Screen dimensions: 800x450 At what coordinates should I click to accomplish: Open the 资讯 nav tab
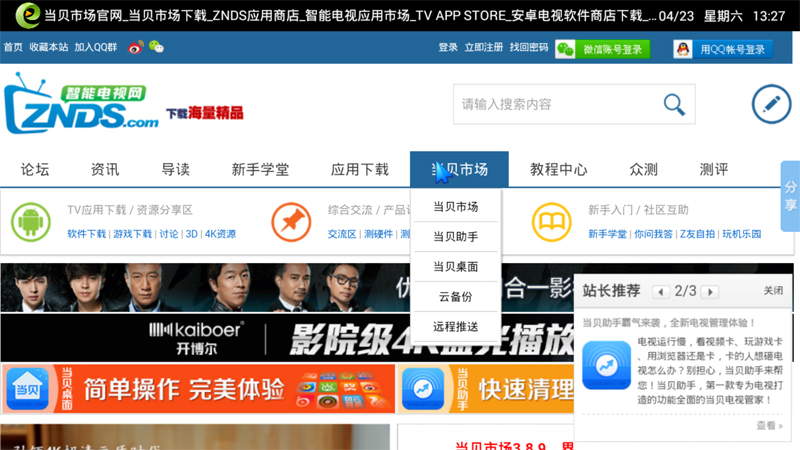tap(105, 169)
